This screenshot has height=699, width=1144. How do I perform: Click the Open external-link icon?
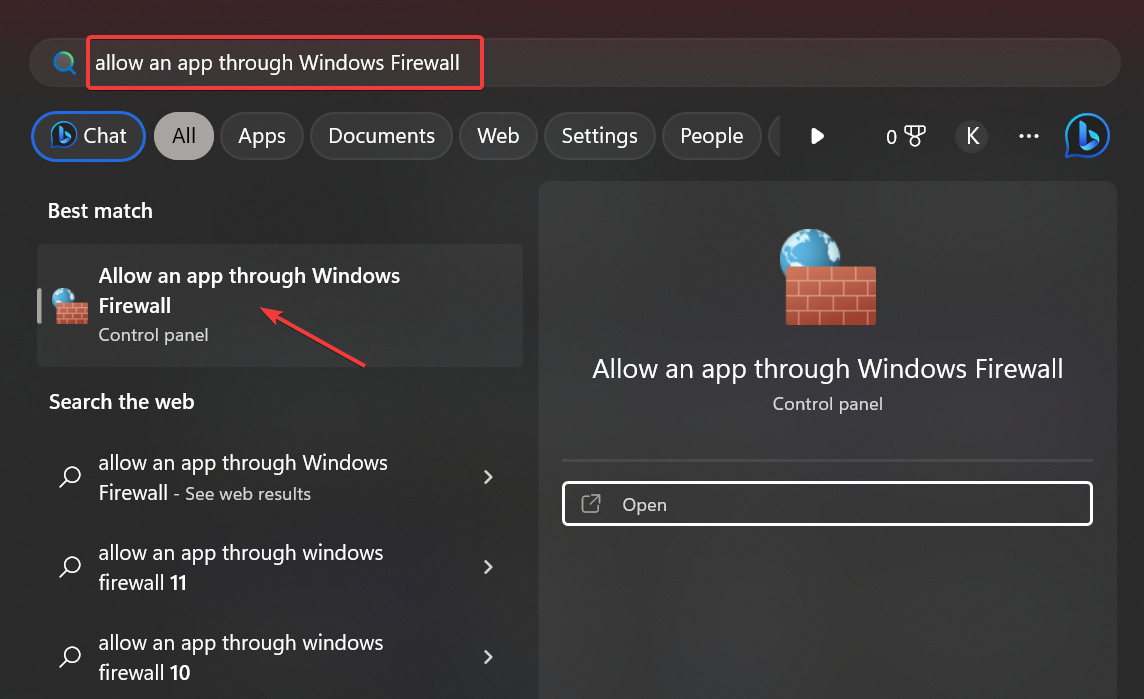click(591, 503)
